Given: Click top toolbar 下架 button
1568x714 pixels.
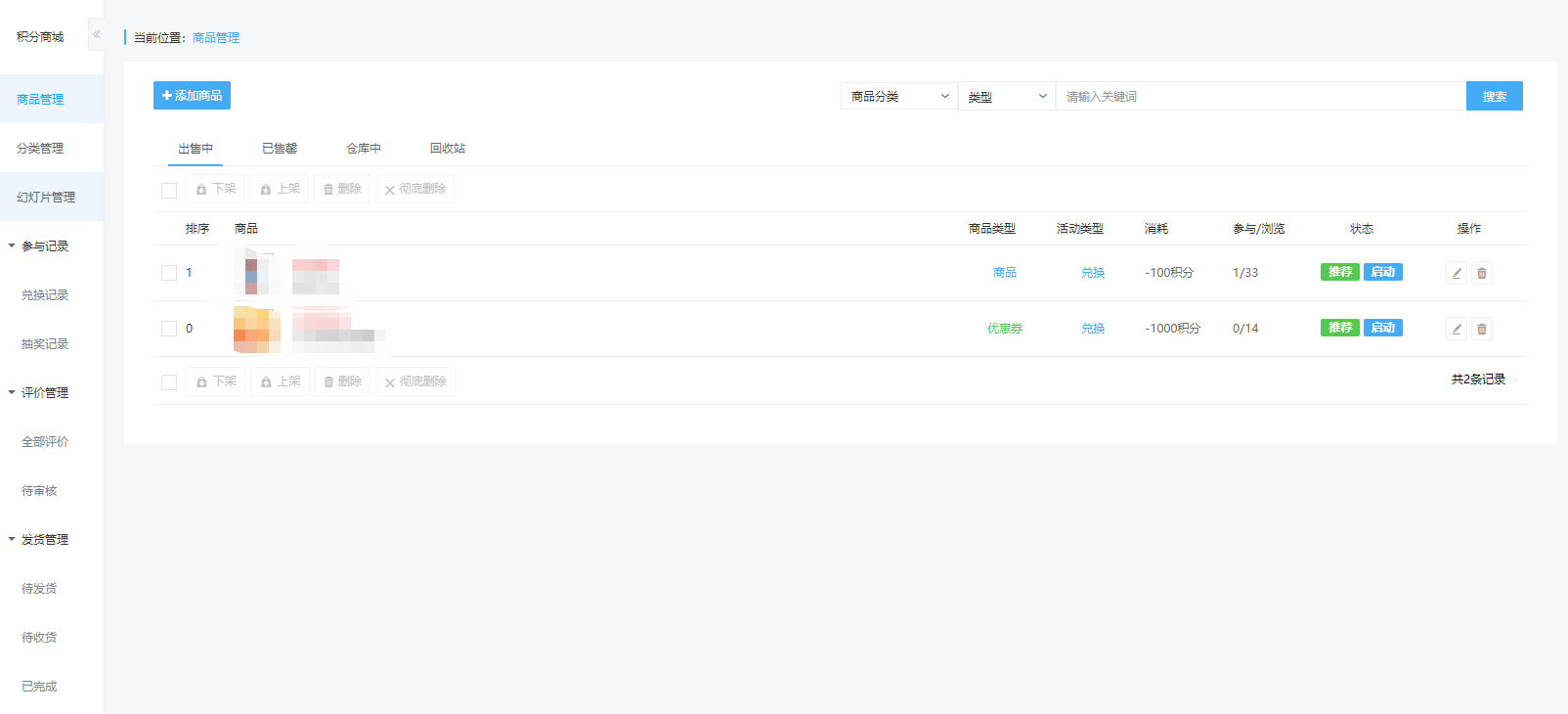Looking at the screenshot, I should pyautogui.click(x=215, y=189).
